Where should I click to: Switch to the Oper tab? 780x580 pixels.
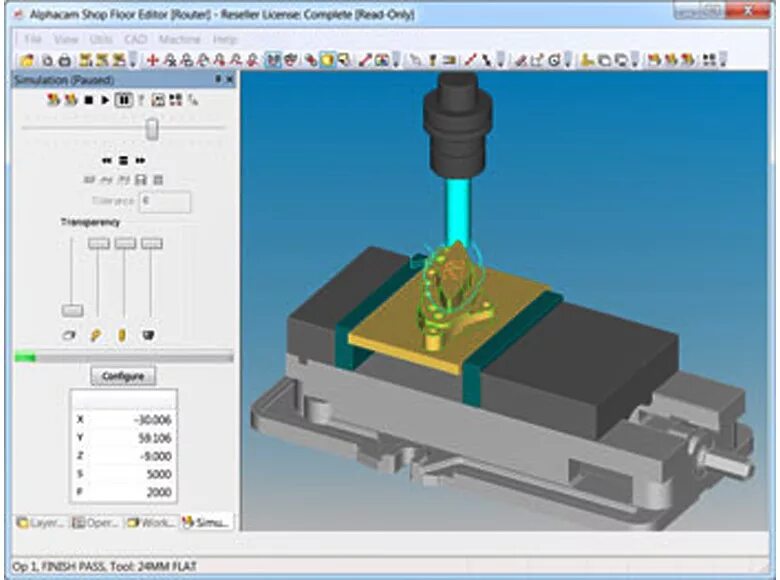point(96,523)
